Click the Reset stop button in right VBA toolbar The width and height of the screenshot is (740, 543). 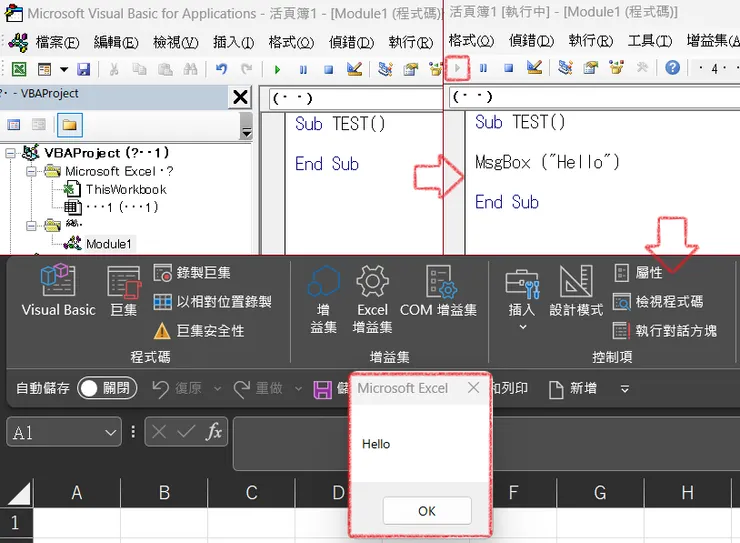coord(508,68)
